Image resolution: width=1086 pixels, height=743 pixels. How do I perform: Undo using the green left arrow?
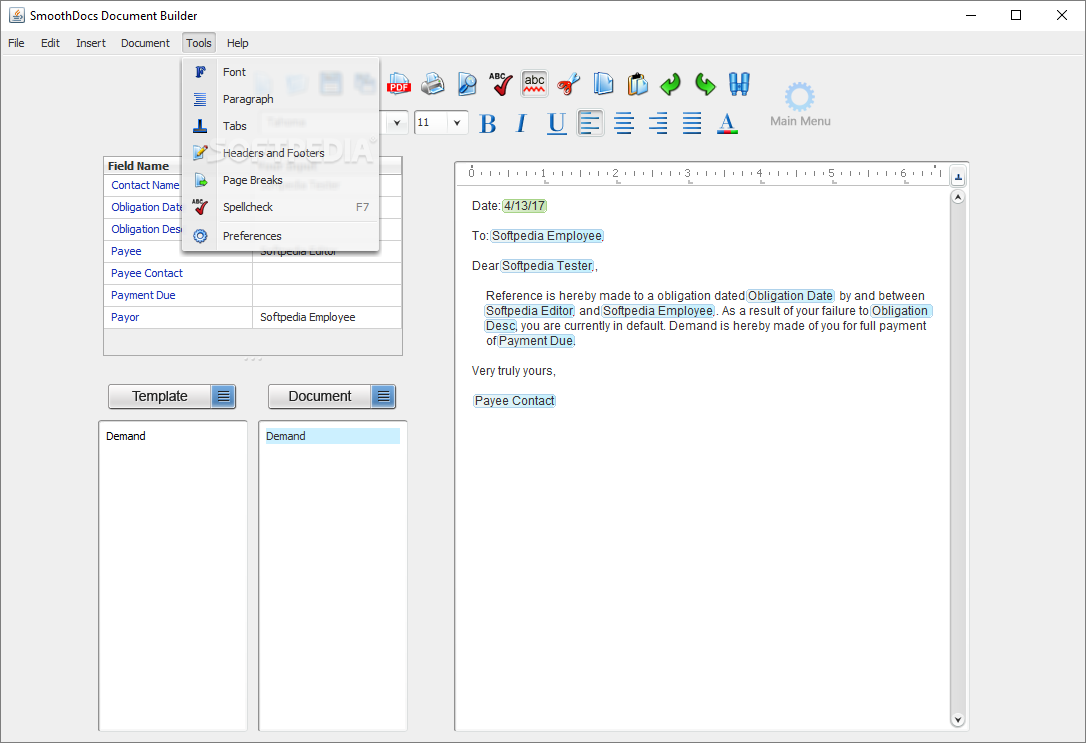[670, 84]
